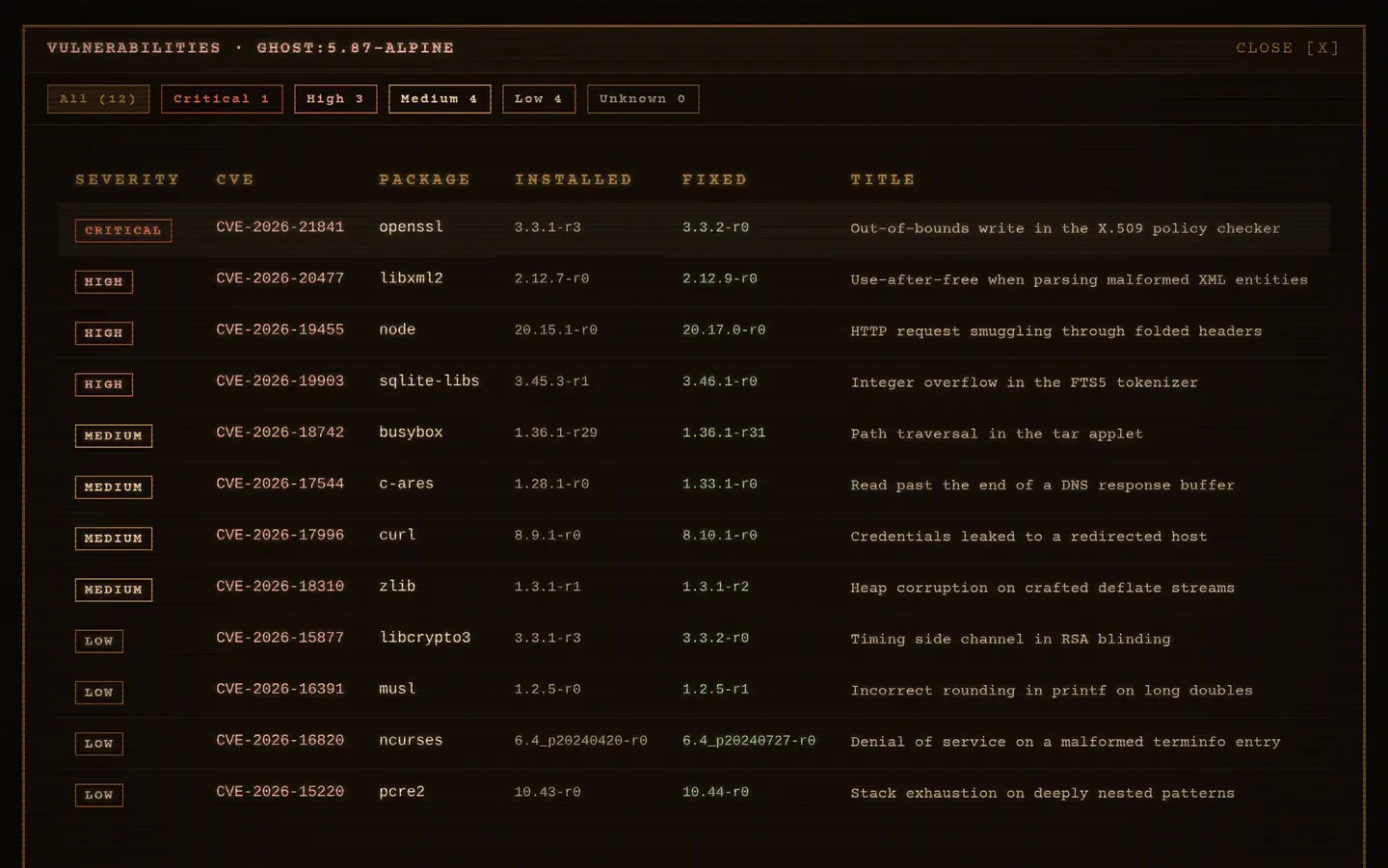
Task: Click the title 'Credentials leaked to a redirected host'
Action: [1028, 537]
